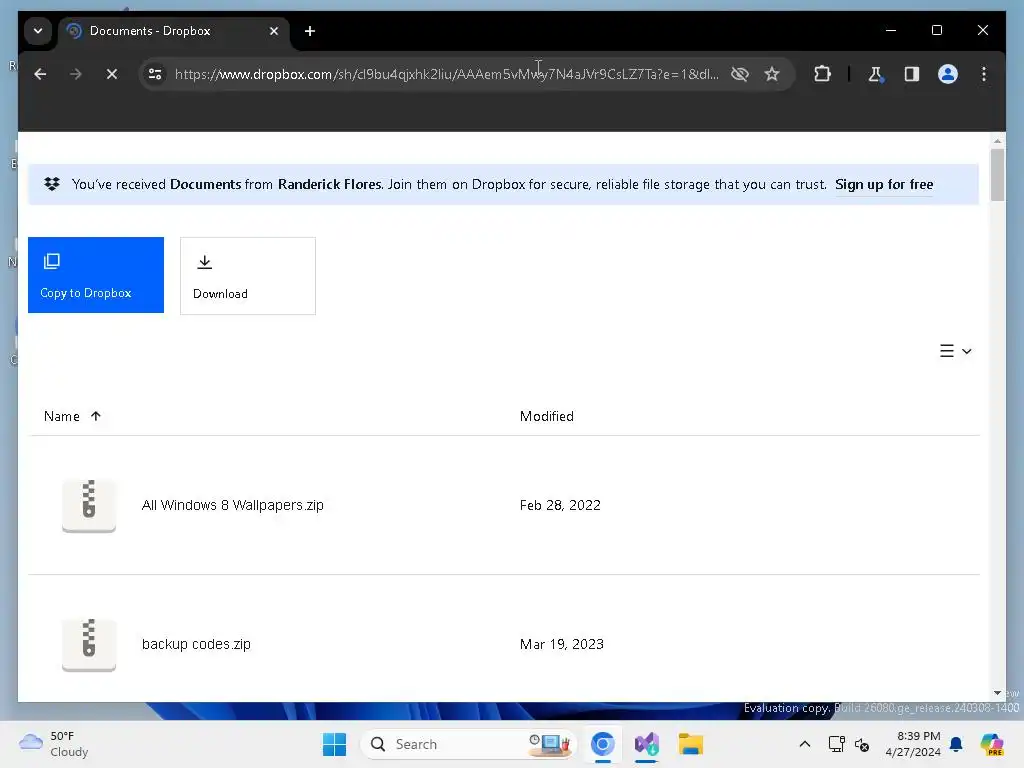Click the Modified column header

click(x=547, y=416)
